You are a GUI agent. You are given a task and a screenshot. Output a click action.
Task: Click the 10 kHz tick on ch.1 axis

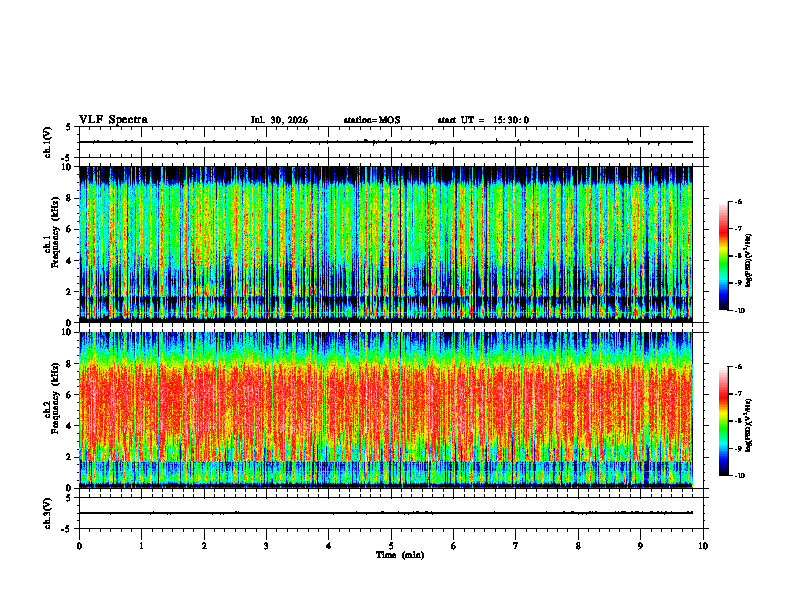tap(71, 167)
